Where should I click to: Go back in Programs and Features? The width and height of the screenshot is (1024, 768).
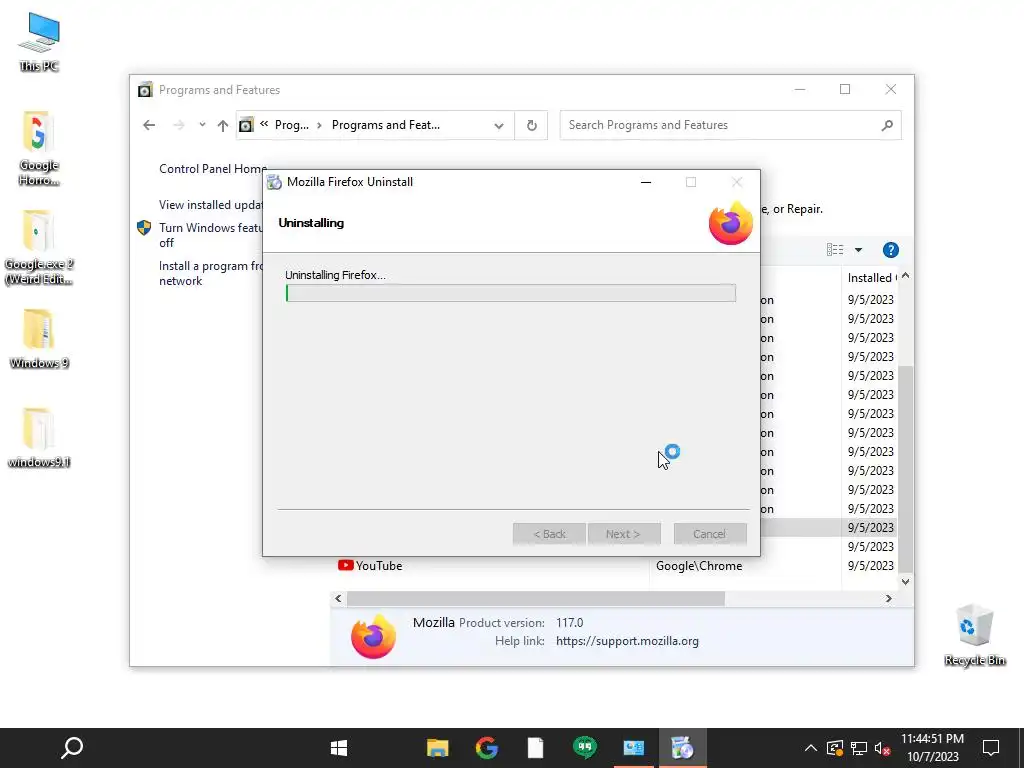click(150, 125)
